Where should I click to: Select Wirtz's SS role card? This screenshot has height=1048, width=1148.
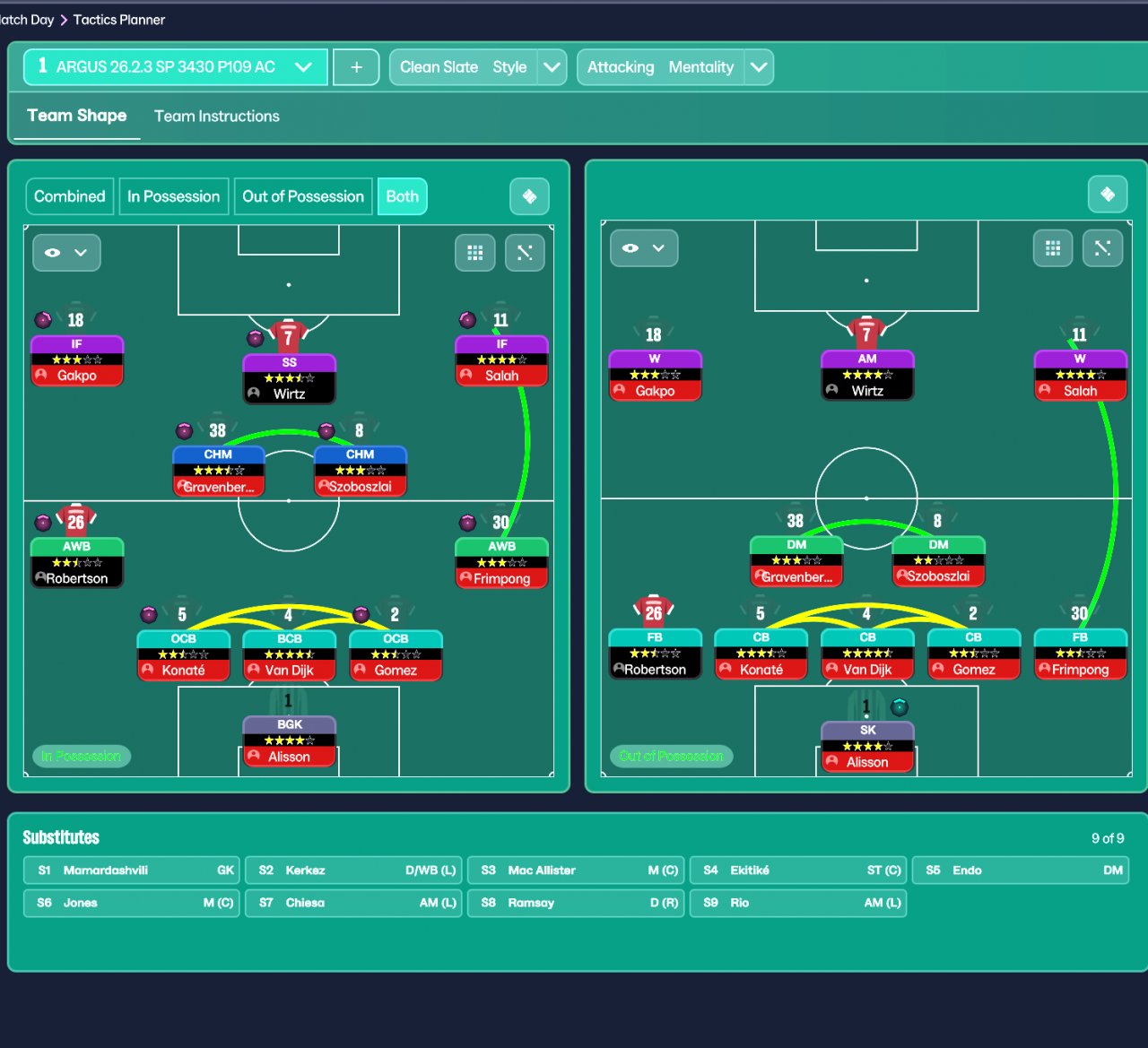click(289, 378)
